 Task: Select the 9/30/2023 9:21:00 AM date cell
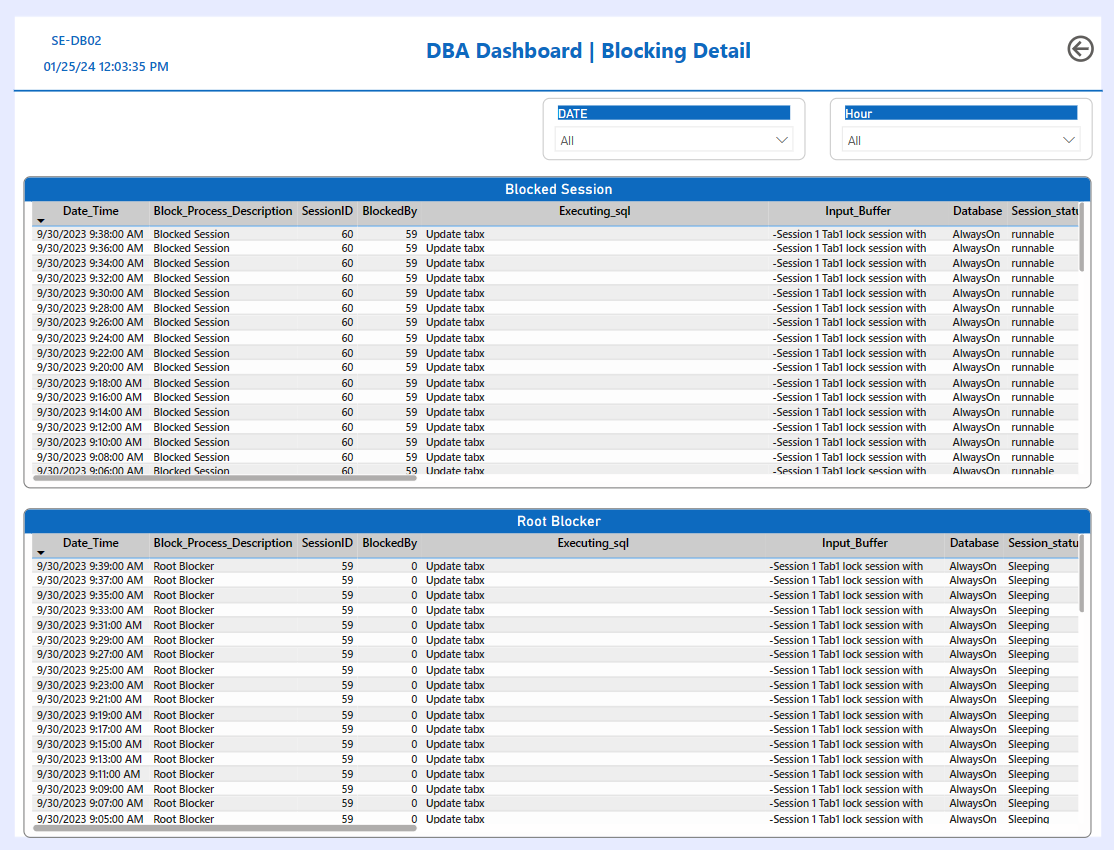click(90, 699)
